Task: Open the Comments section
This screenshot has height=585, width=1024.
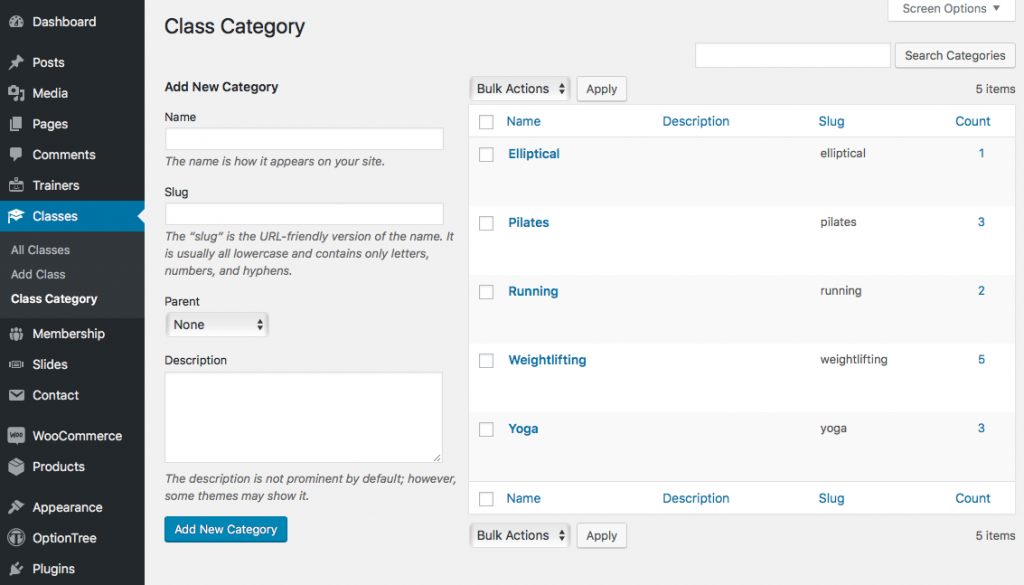Action: 64,154
